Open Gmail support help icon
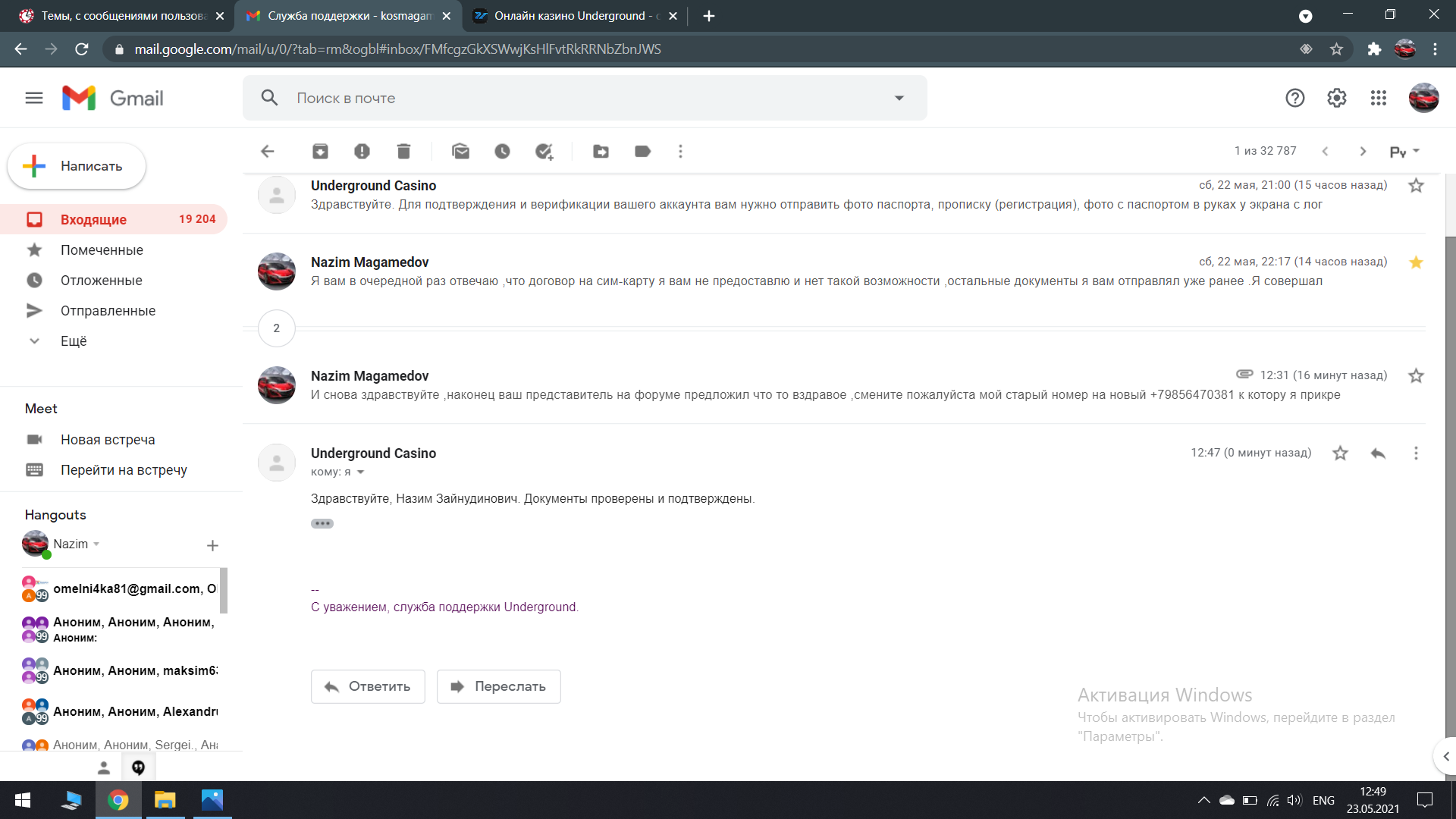 1294,98
